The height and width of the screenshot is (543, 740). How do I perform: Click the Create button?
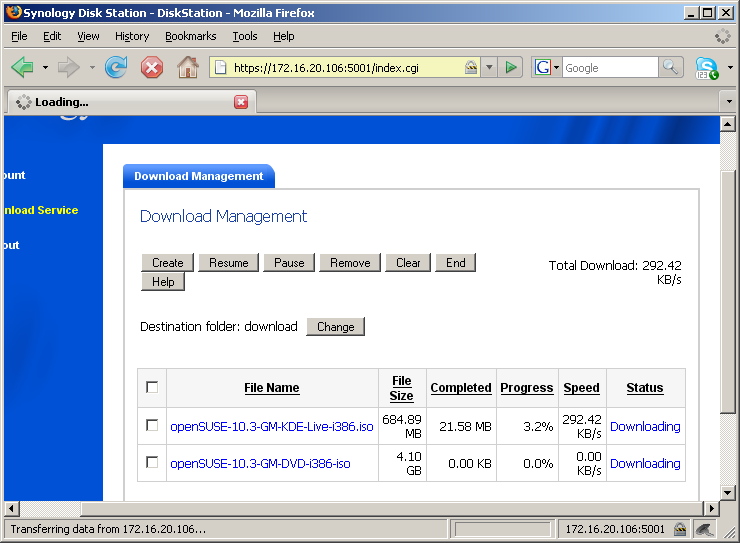click(168, 263)
